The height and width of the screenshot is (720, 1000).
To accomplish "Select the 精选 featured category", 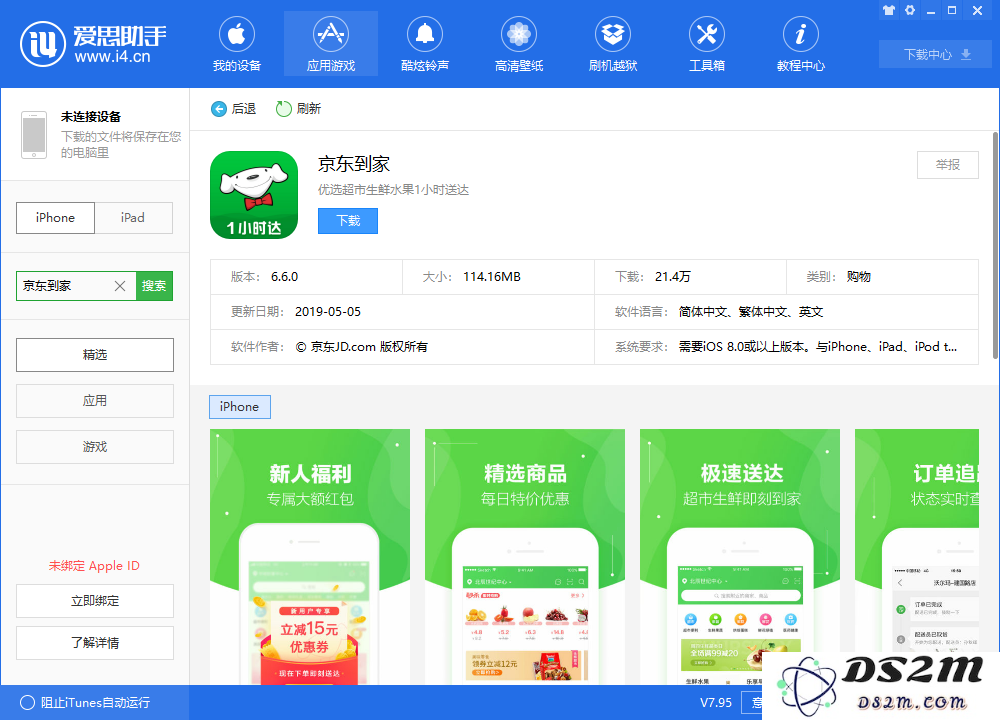I will pos(95,355).
